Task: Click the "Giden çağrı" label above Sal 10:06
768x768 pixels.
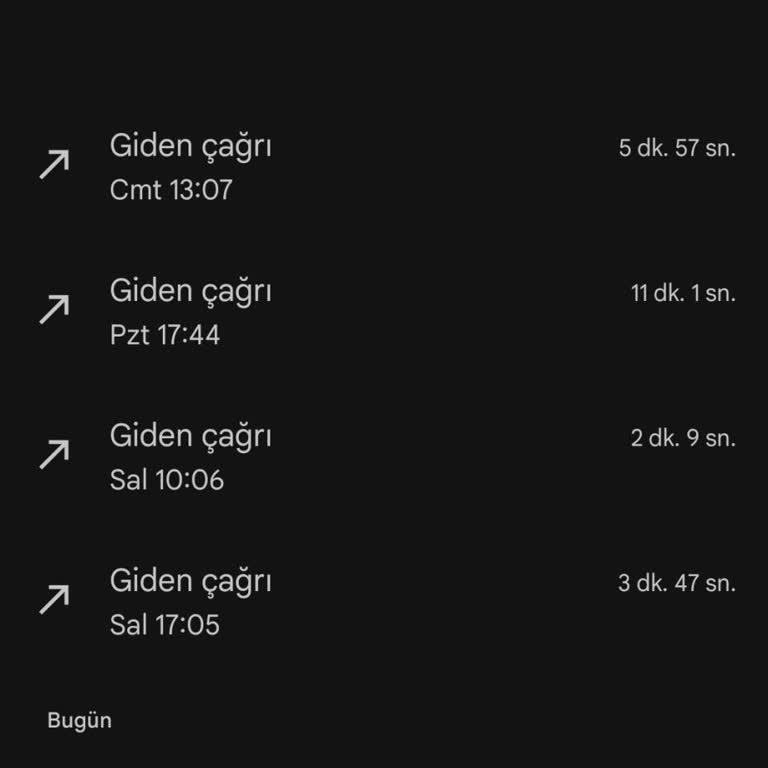Action: (190, 436)
